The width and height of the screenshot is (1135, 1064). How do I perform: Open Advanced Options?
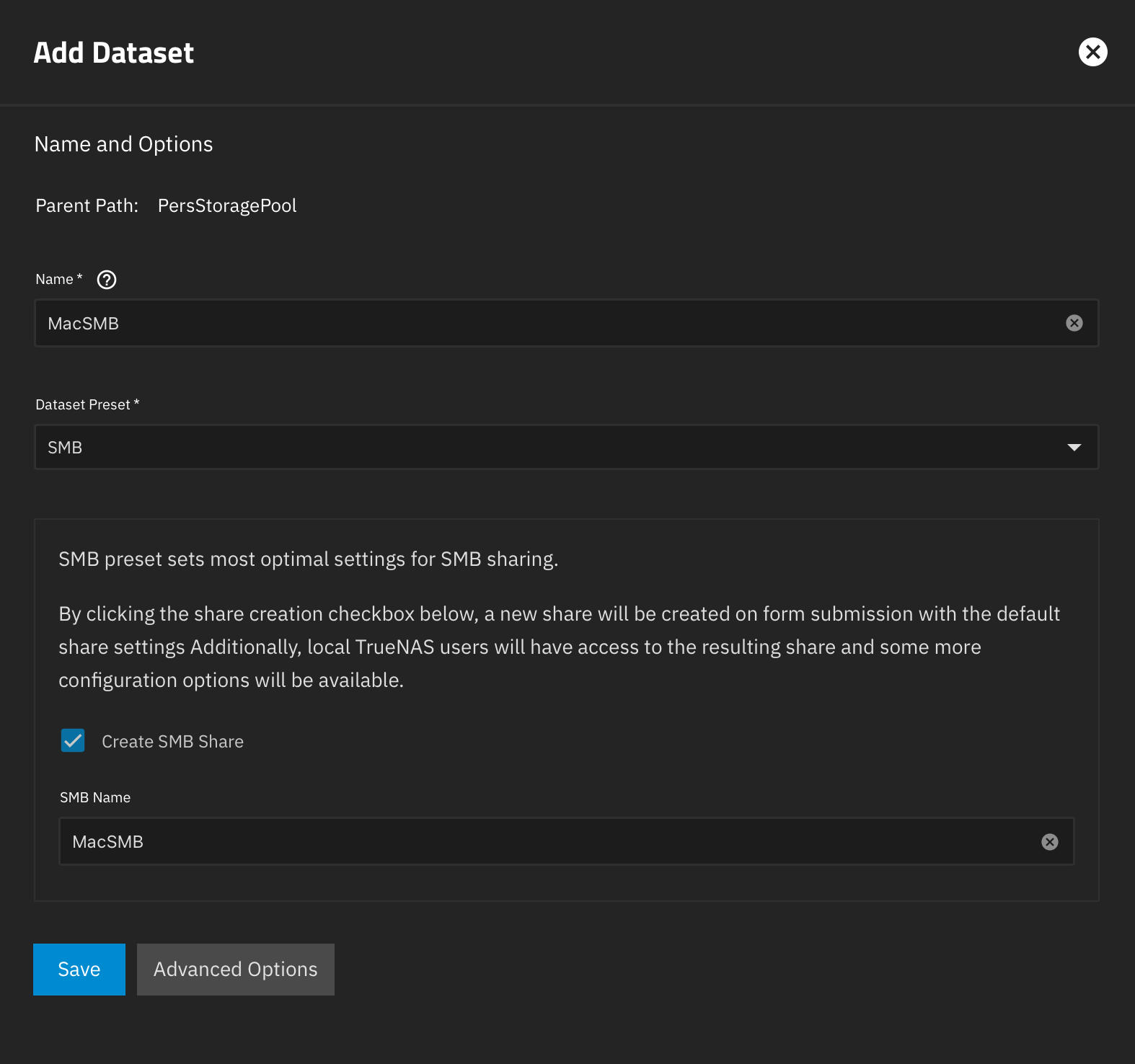coord(235,970)
